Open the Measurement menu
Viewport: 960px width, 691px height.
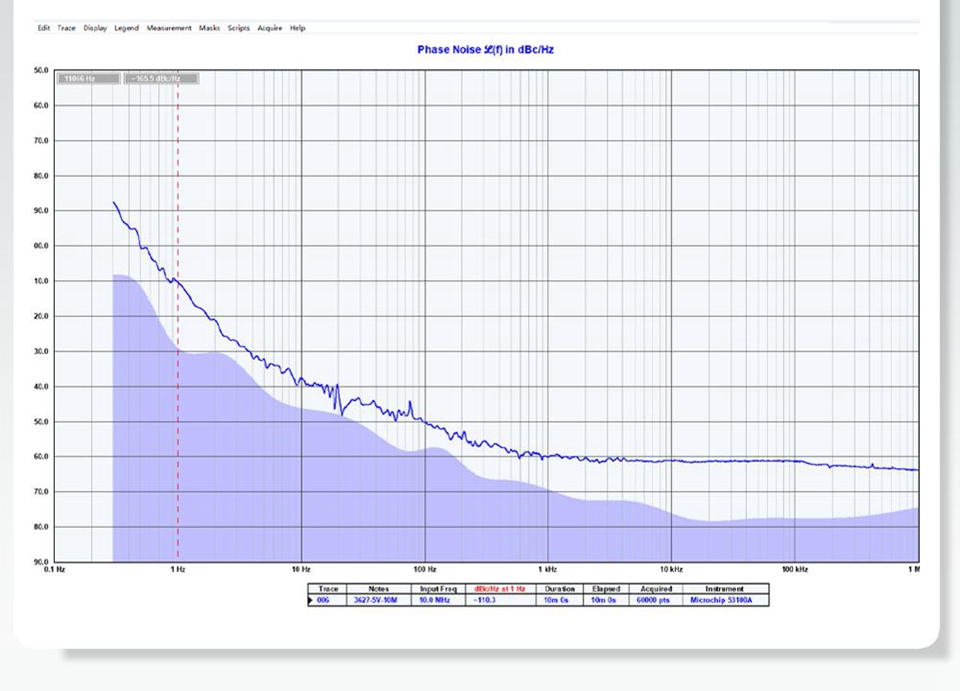168,28
